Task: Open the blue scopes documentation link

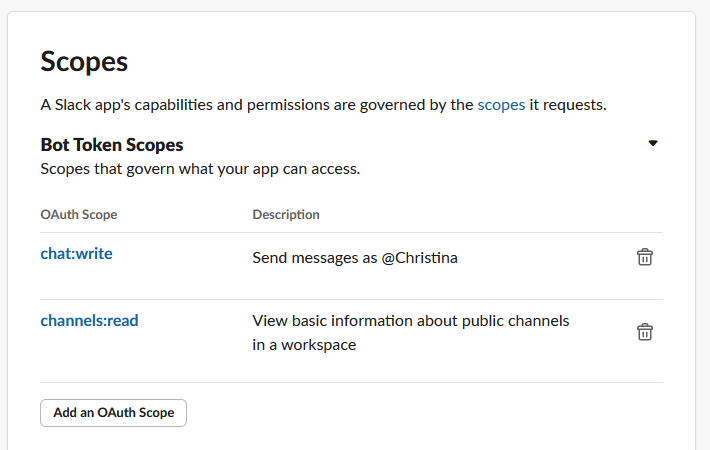Action: (501, 105)
